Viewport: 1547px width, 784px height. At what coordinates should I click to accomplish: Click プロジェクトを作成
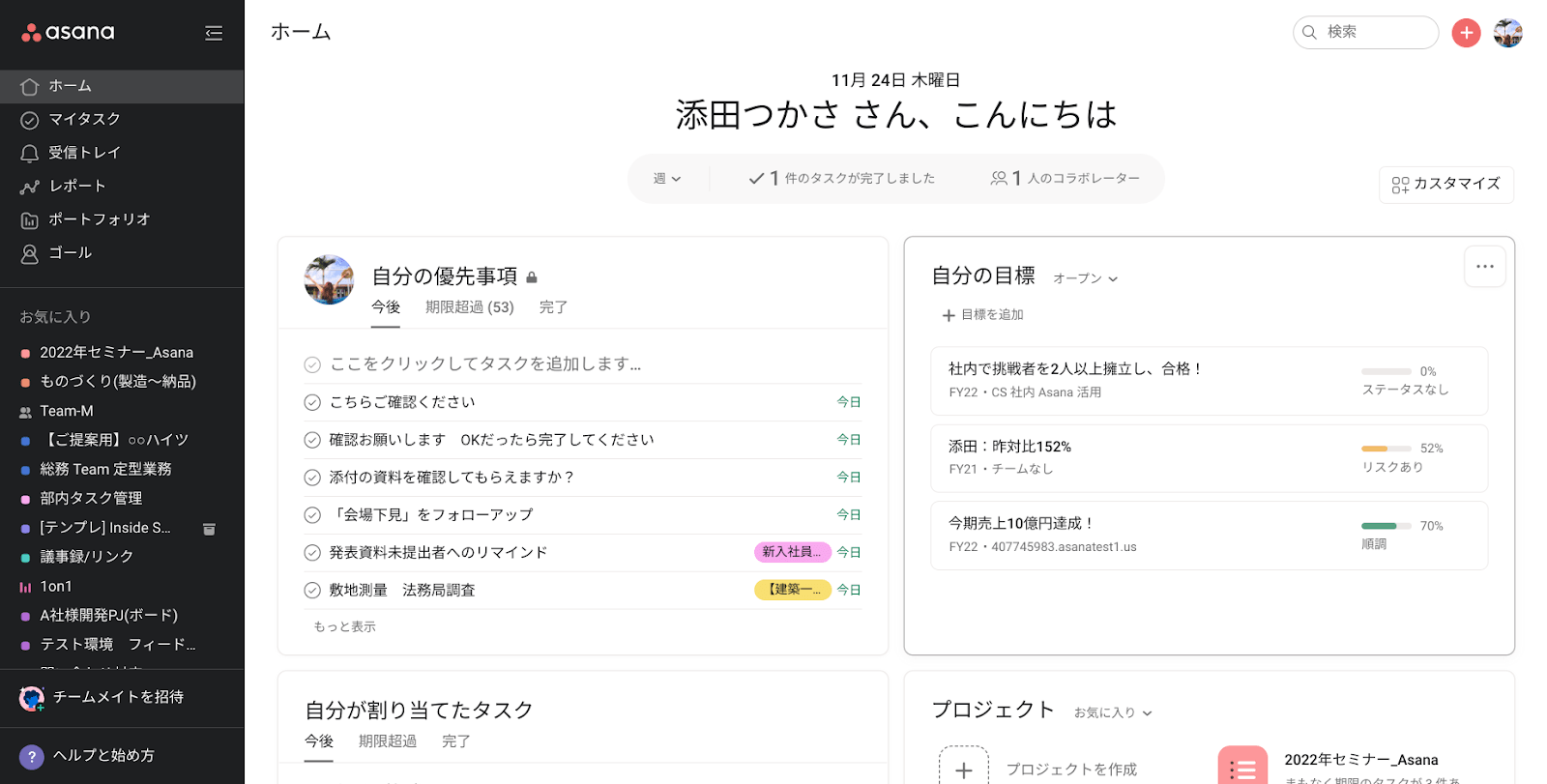1071,769
